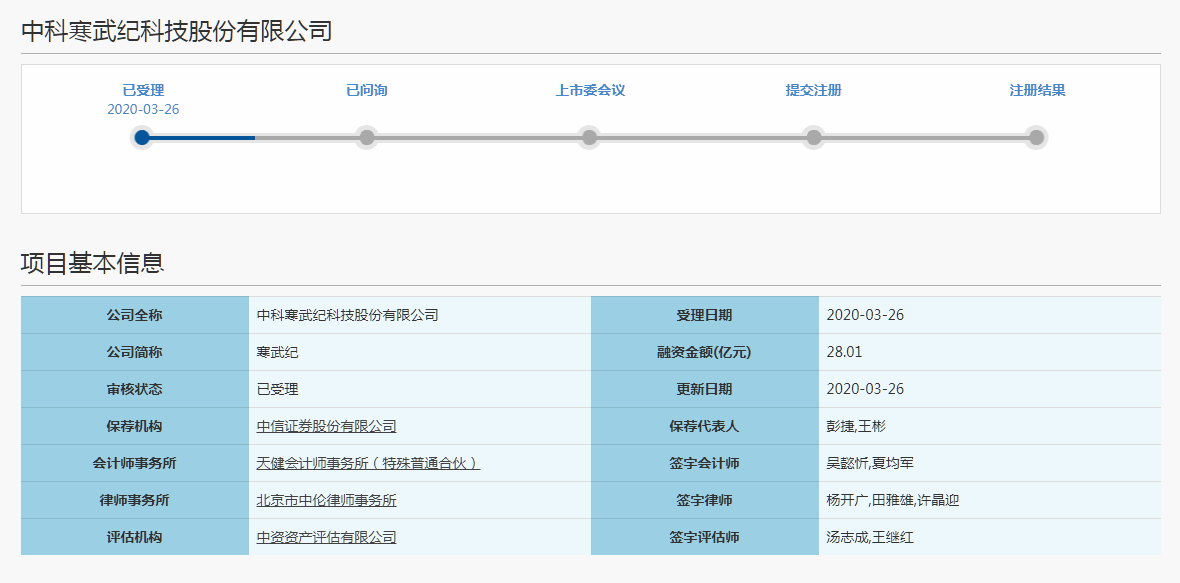Open 北京市中伦律师事务所 law firm link
1180x583 pixels.
pos(327,499)
